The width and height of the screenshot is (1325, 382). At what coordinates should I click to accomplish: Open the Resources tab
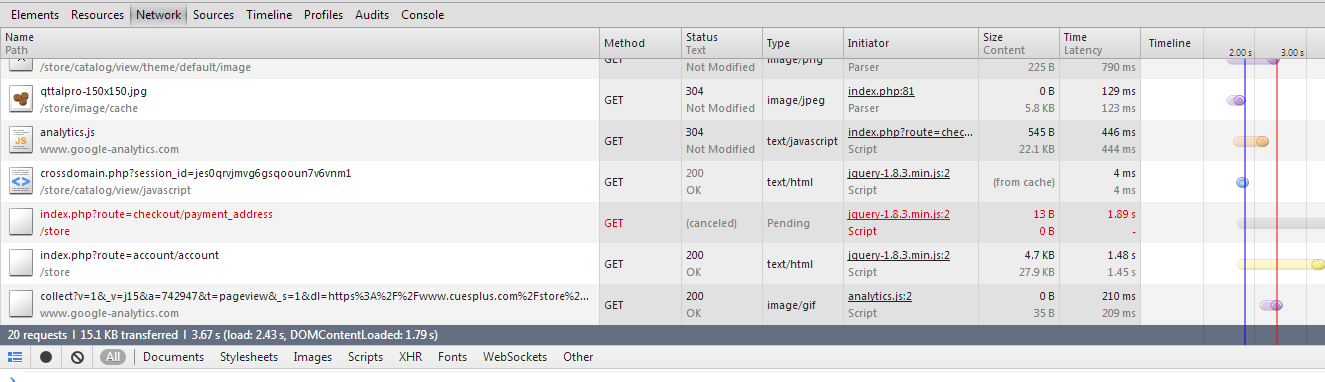pyautogui.click(x=98, y=15)
